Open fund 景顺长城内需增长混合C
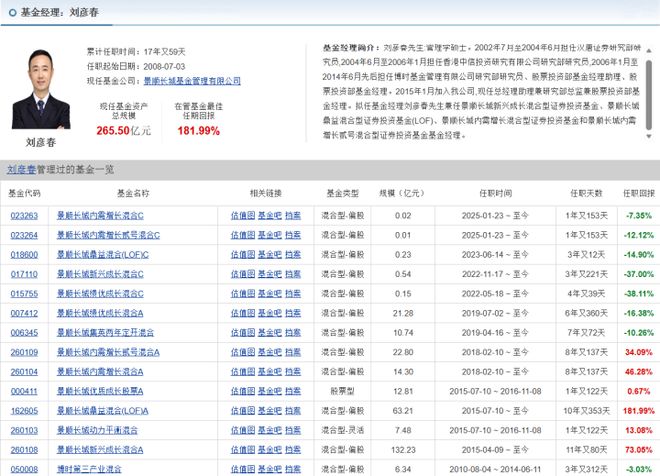Screen dimensions: 660x476 (x=100, y=216)
